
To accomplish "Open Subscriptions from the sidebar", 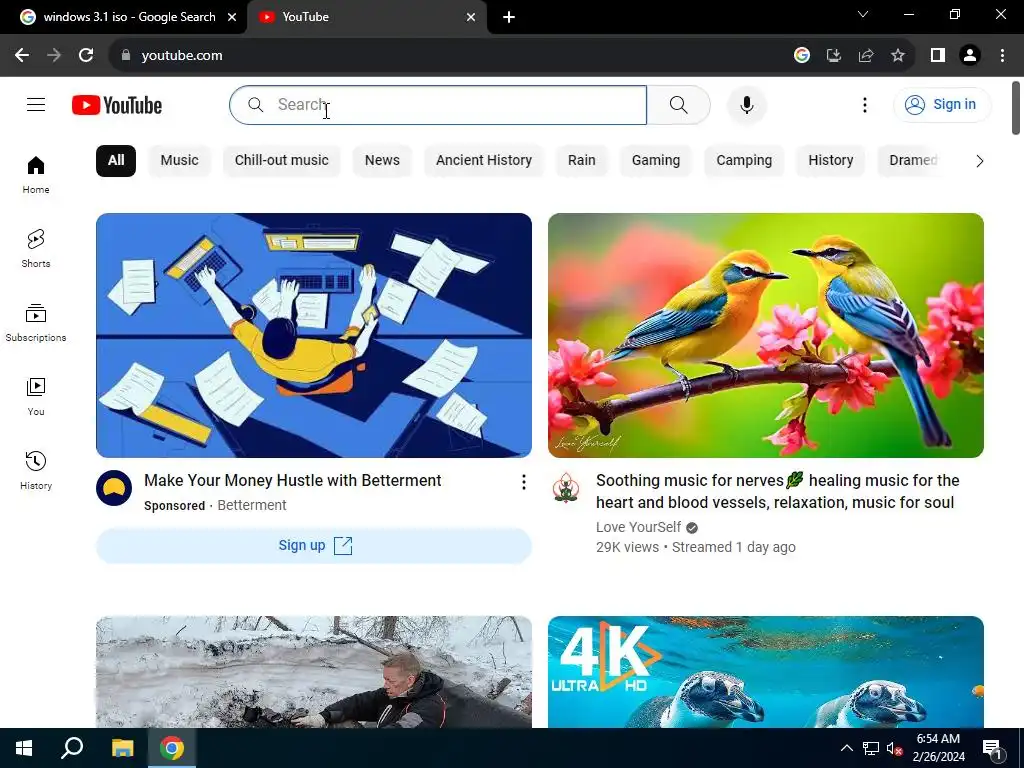I will [36, 323].
